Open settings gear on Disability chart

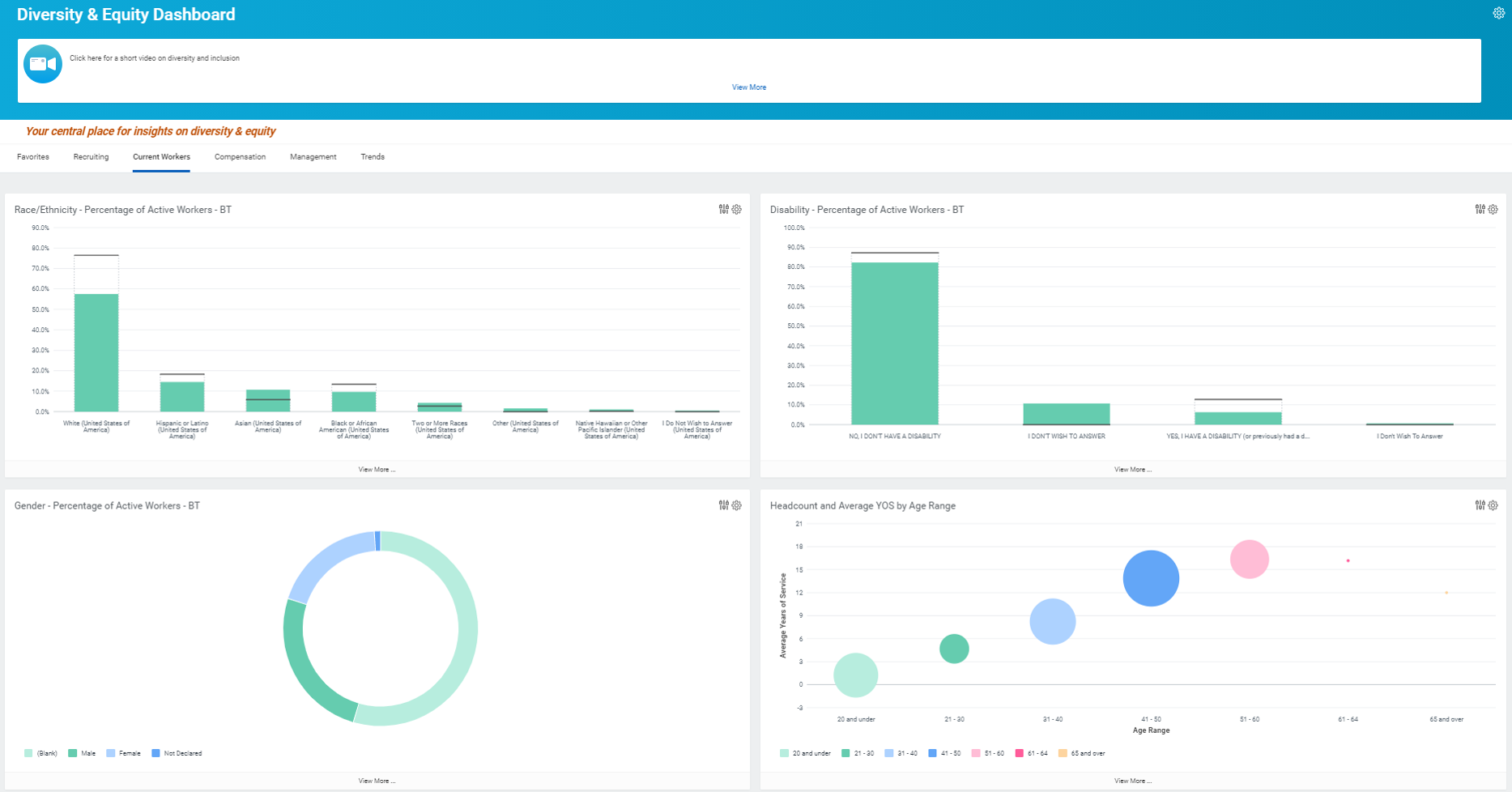1493,209
